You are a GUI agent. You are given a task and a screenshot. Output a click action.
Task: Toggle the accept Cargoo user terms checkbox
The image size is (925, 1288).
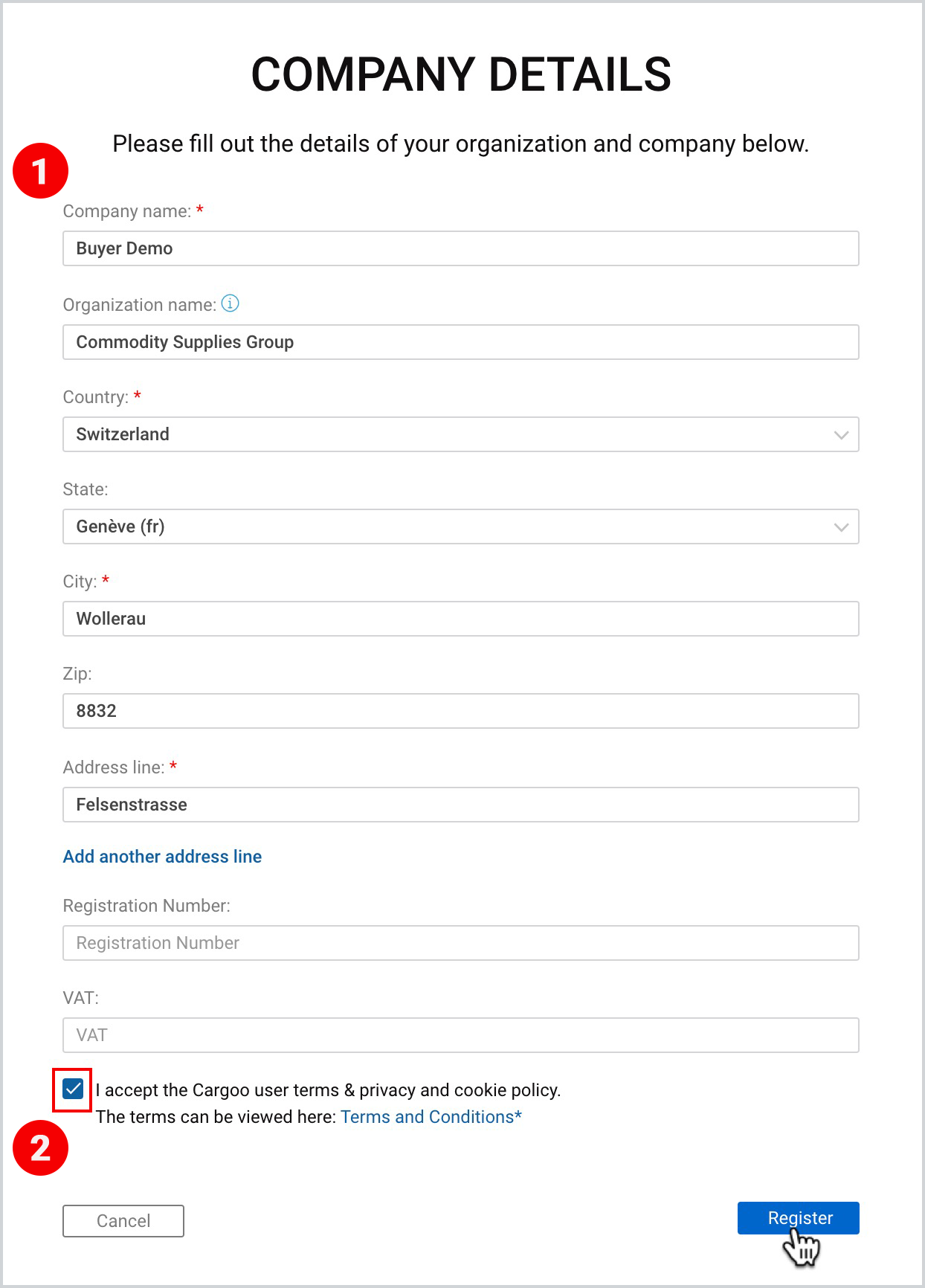coord(73,1089)
